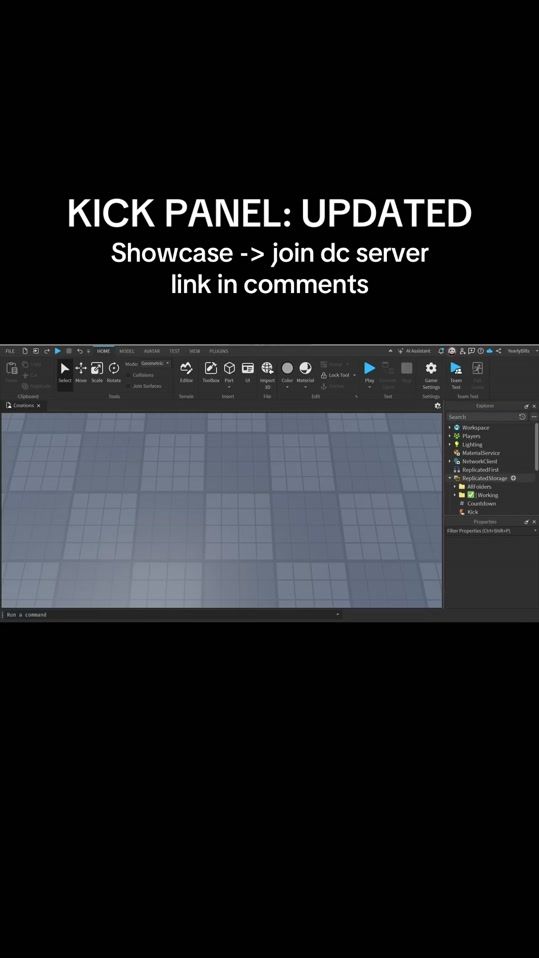
Task: Click the Explorer vertical scrollbar
Action: point(536,446)
